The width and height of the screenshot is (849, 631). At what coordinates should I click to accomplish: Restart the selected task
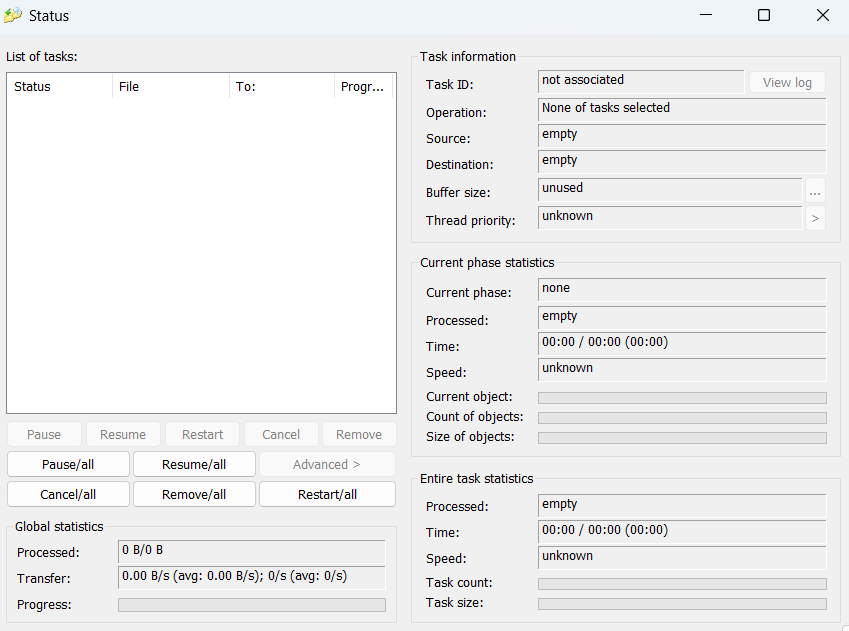pyautogui.click(x=202, y=434)
